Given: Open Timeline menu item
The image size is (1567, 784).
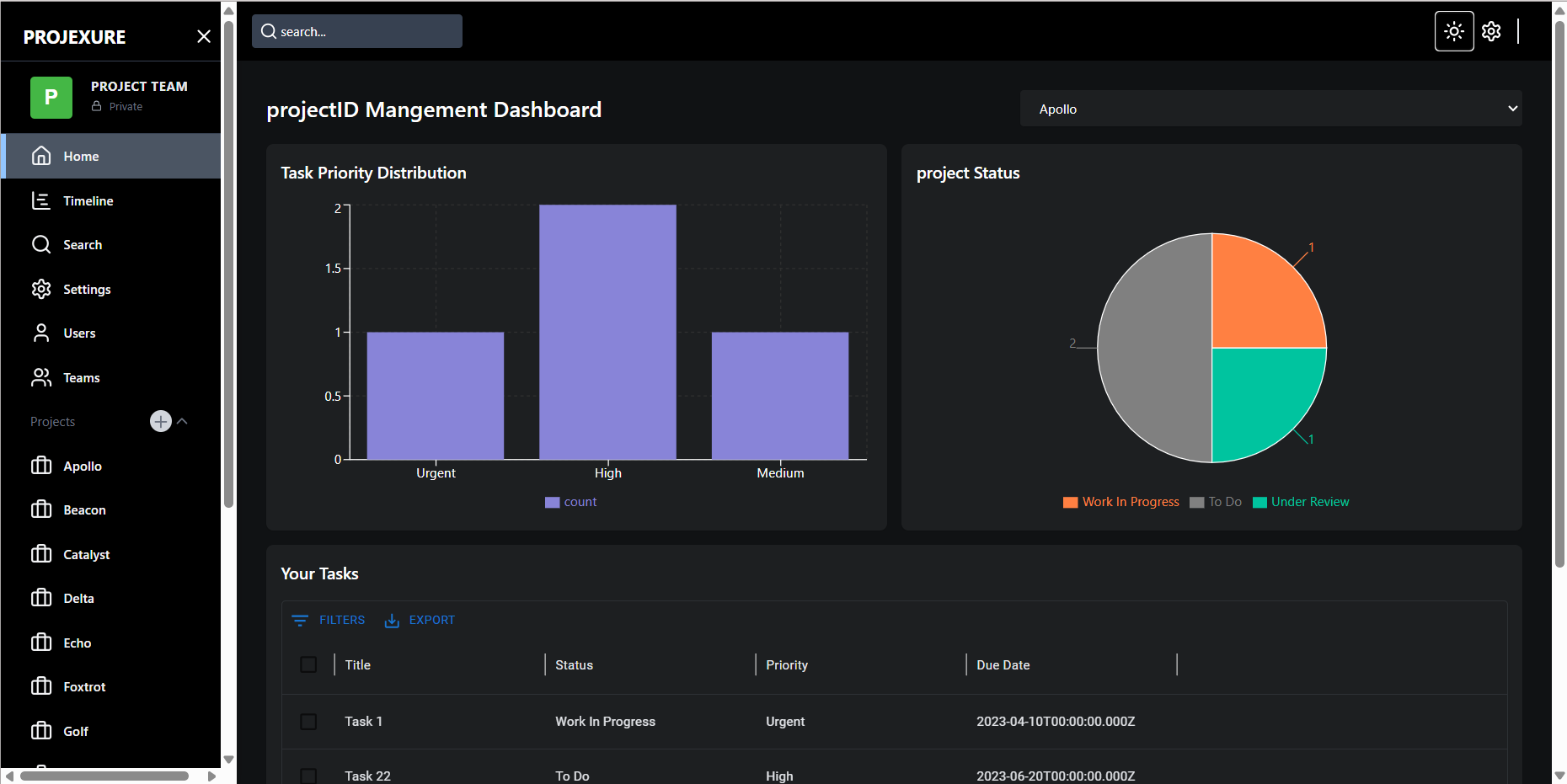Looking at the screenshot, I should tap(111, 200).
